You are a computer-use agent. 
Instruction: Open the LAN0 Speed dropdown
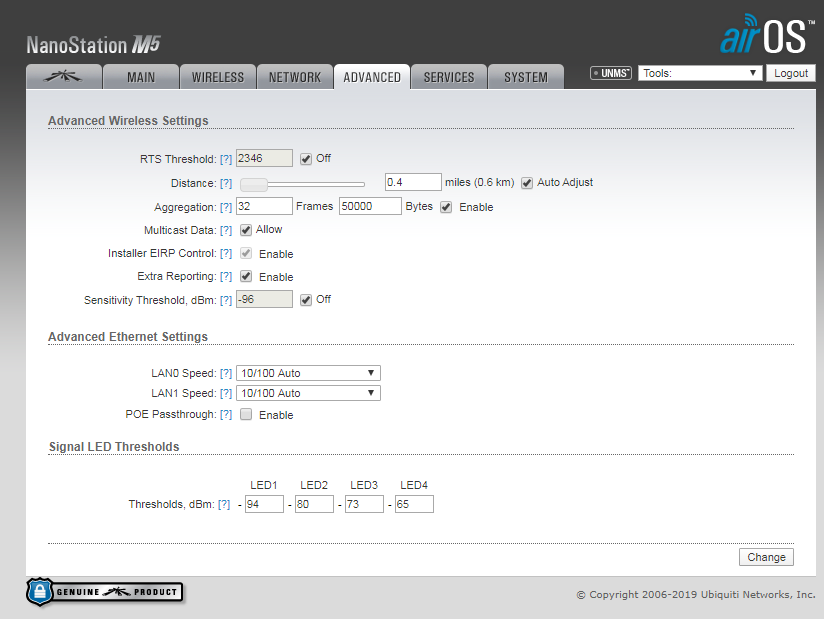click(x=308, y=373)
